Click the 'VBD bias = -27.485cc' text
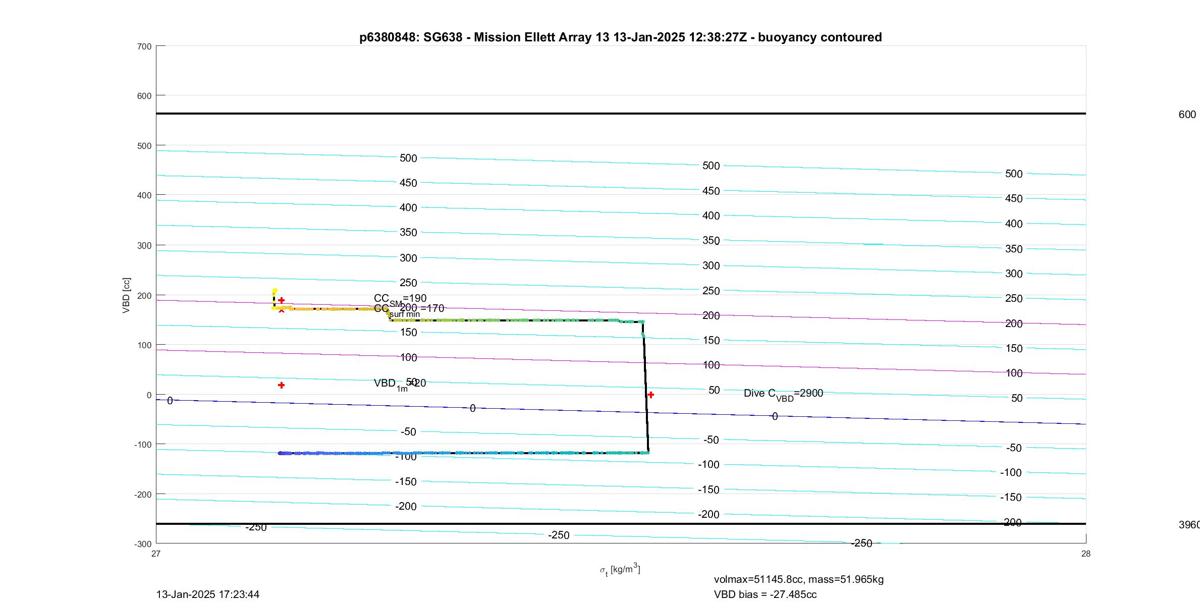Screen dimensions: 1200x611 pos(765,594)
